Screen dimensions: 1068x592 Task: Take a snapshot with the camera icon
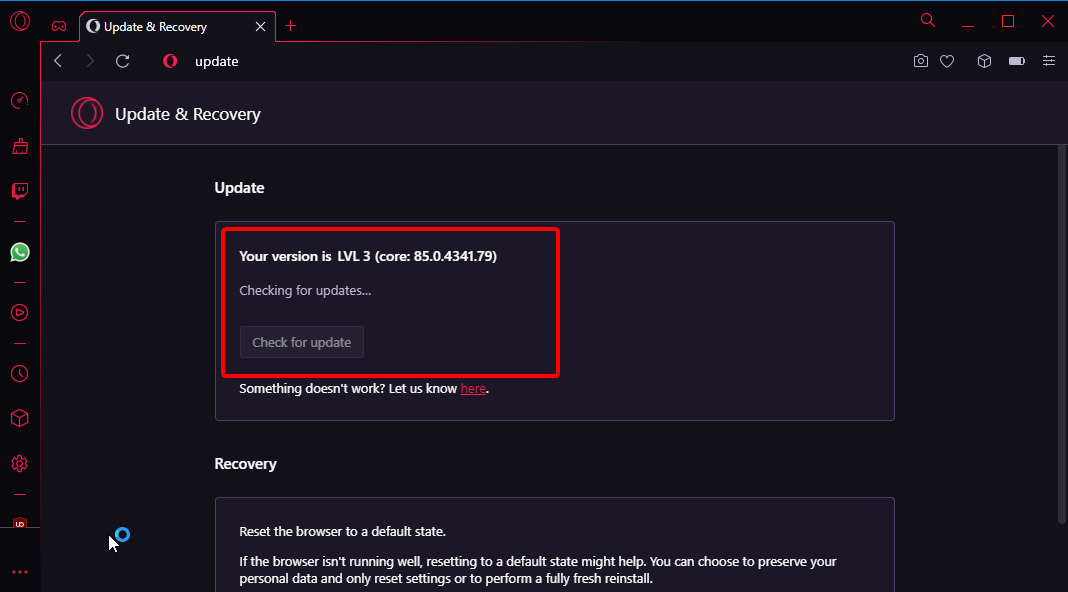[x=920, y=61]
